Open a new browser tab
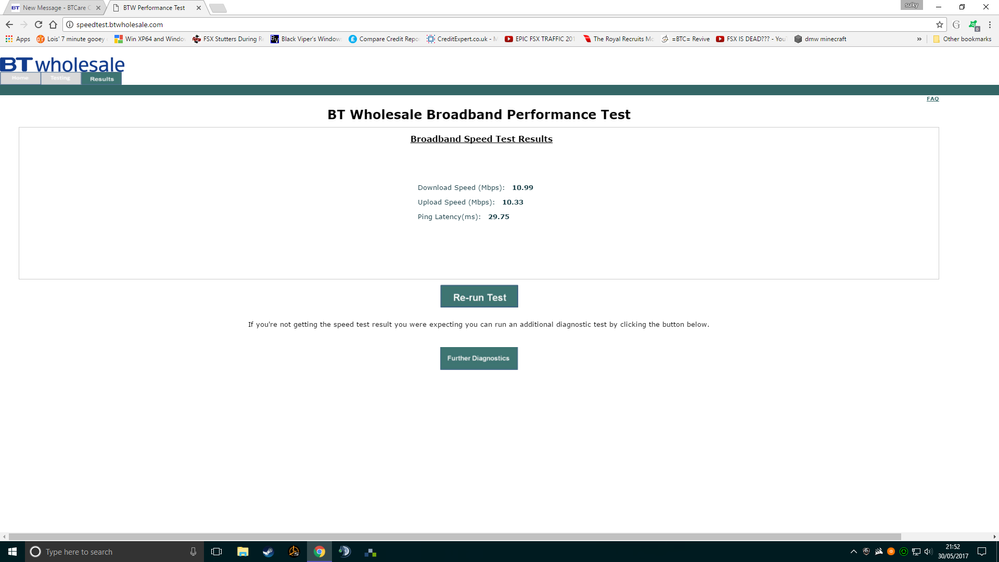 click(x=217, y=8)
